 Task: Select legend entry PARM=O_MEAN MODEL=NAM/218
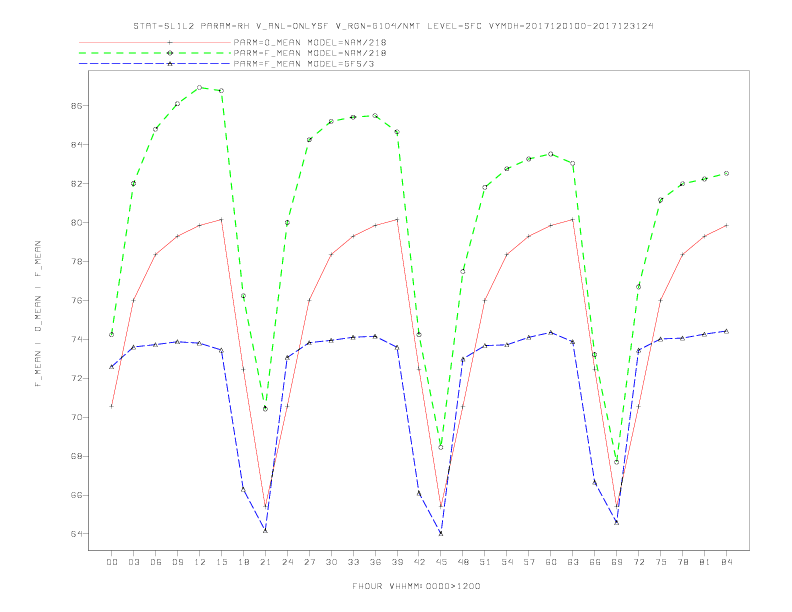point(310,42)
